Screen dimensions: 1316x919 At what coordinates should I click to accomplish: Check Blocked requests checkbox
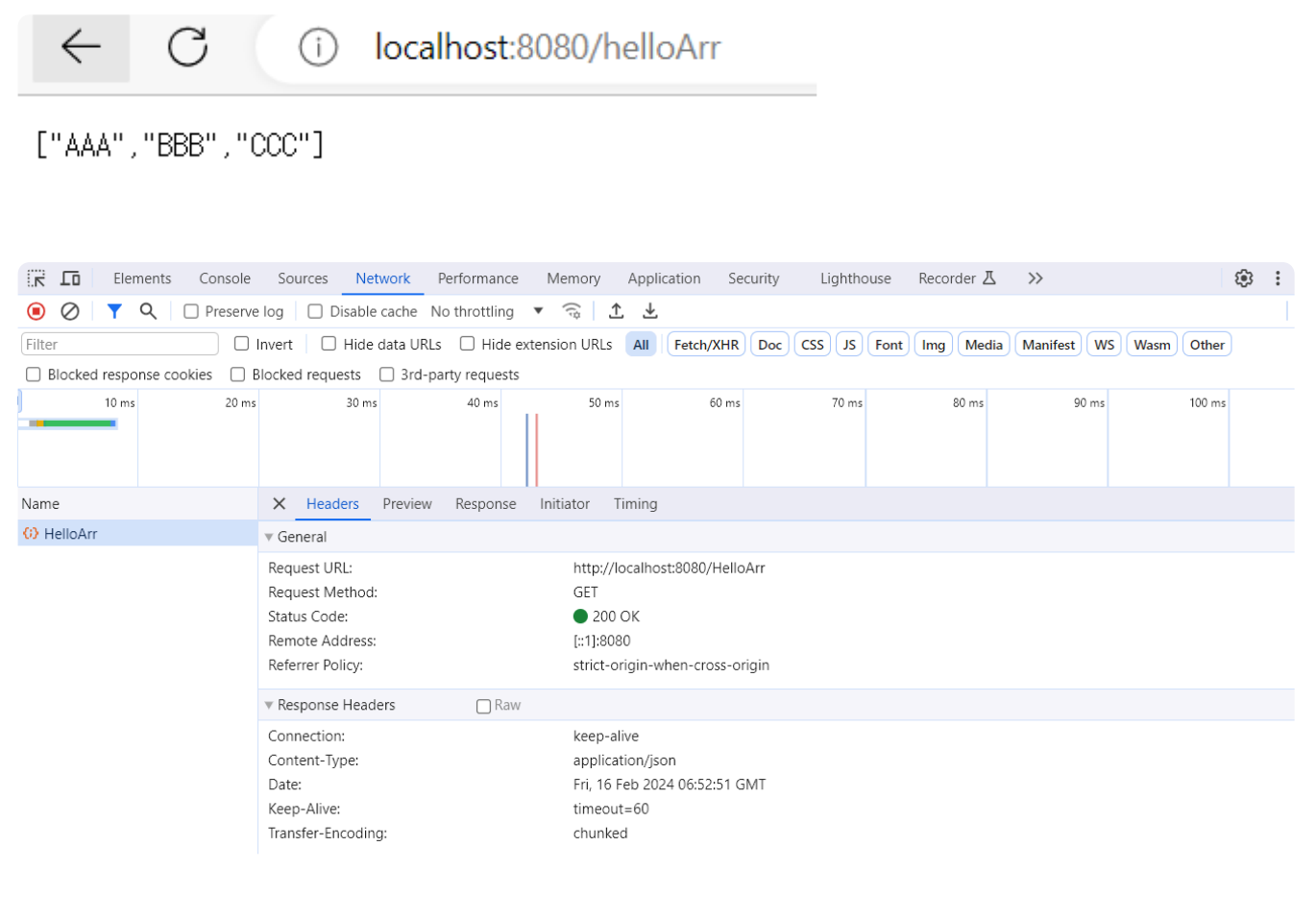(x=238, y=375)
